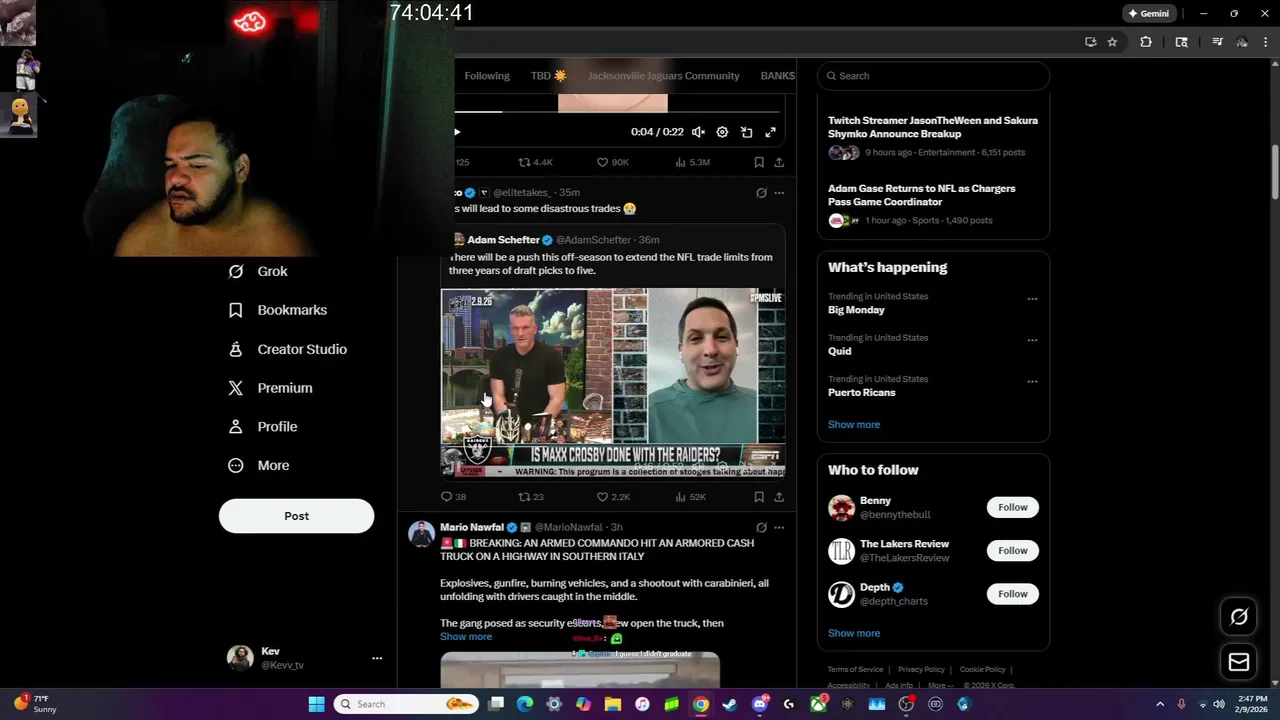The height and width of the screenshot is (720, 1280).
Task: Reply to the elitetakes_ post with 38 replies
Action: pos(453,497)
